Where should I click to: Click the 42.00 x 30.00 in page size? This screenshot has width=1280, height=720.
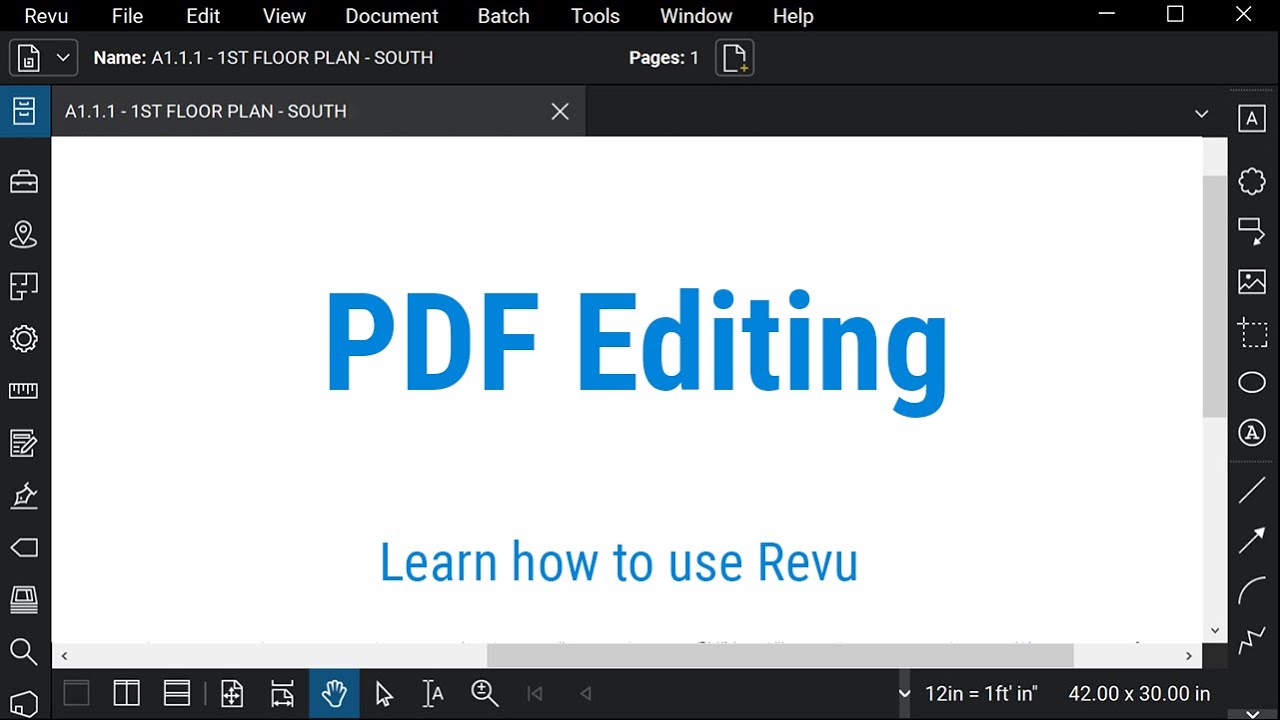(1139, 693)
